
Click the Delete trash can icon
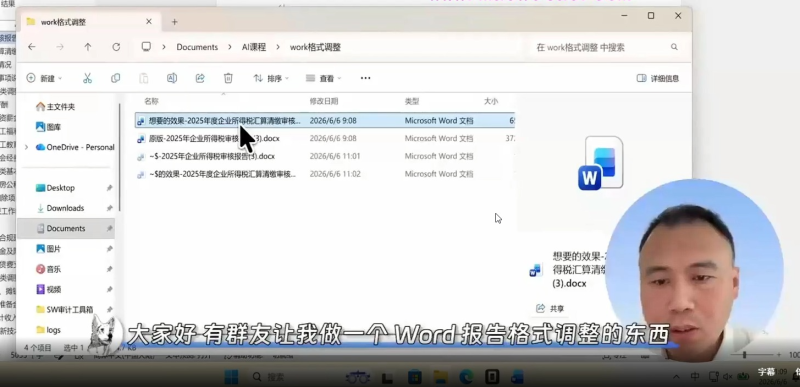click(228, 78)
